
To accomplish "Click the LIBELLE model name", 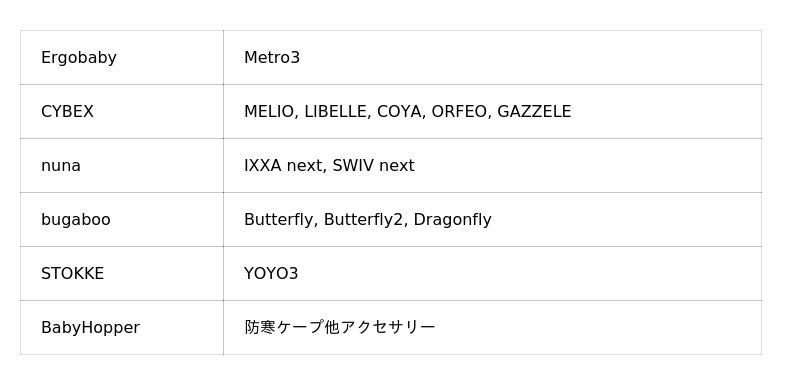I will pos(337,112).
